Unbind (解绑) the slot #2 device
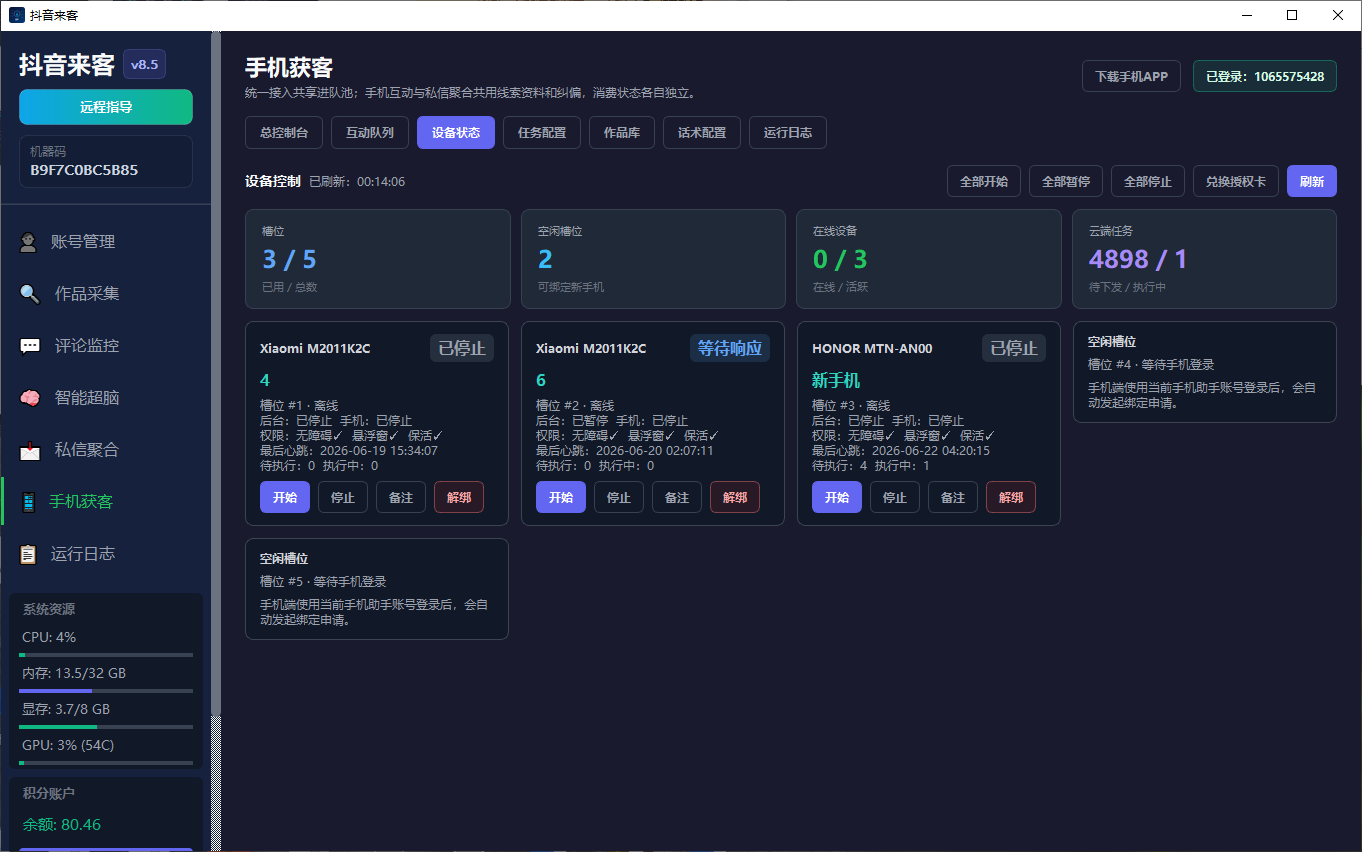Screen dimensions: 1362x852 coord(735,497)
